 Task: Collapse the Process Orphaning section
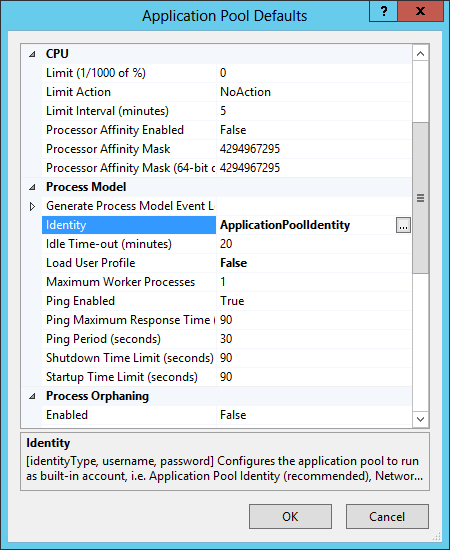coord(32,396)
